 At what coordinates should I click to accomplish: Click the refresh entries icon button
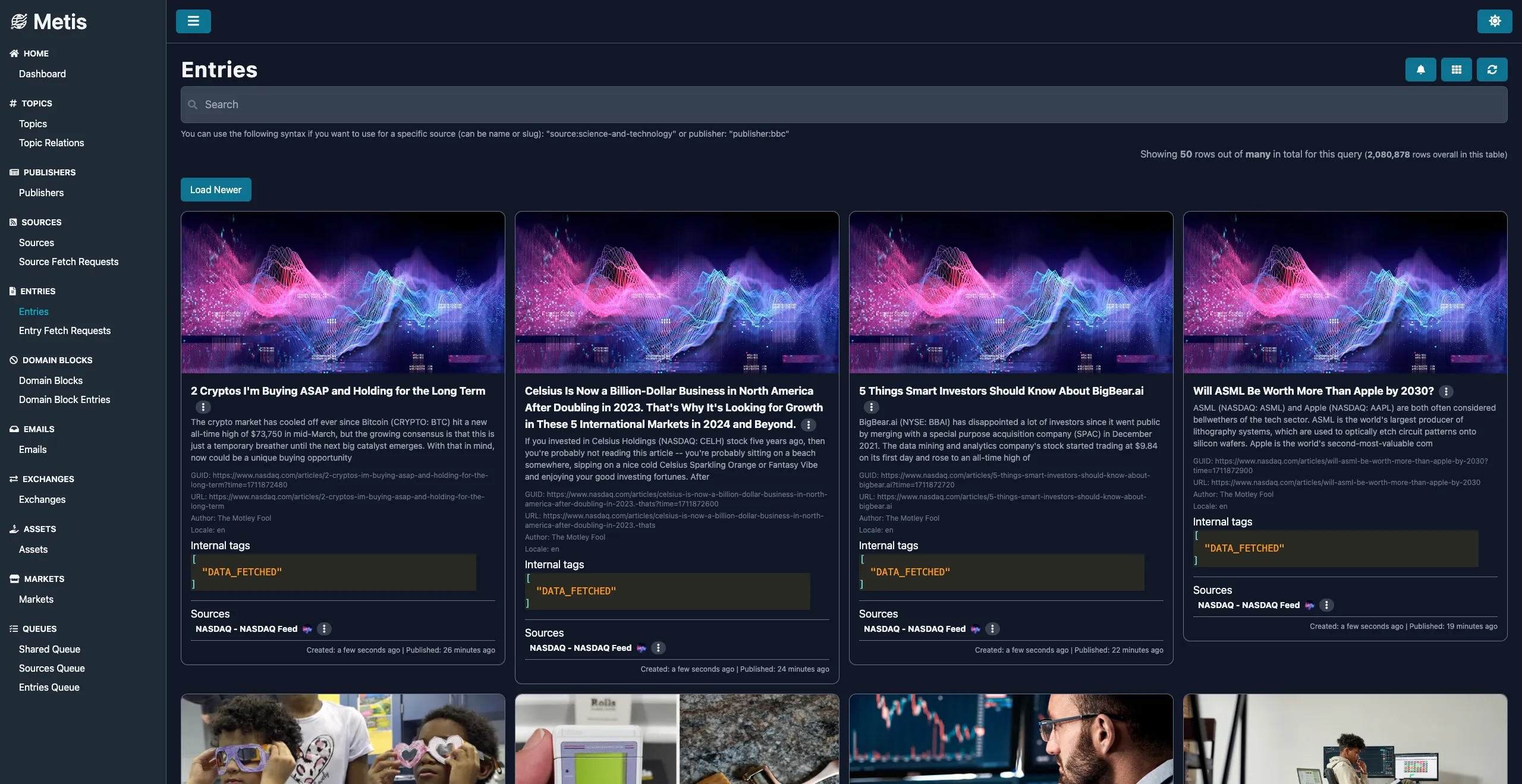[x=1492, y=70]
